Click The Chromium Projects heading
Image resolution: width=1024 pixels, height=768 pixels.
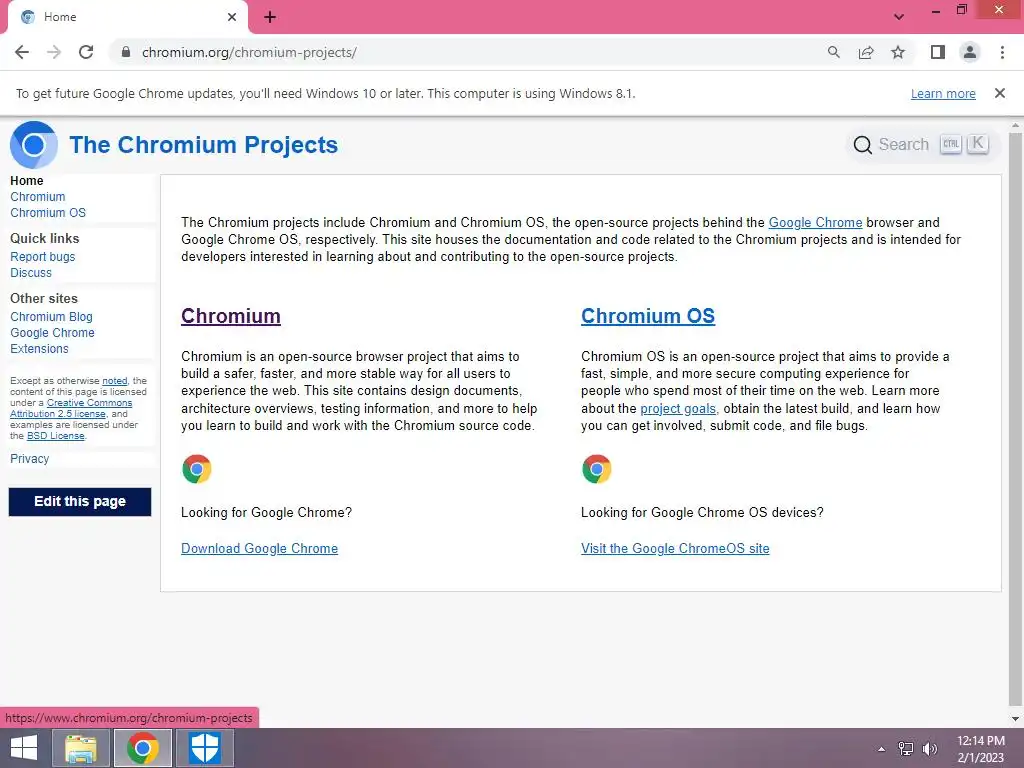pyautogui.click(x=204, y=145)
